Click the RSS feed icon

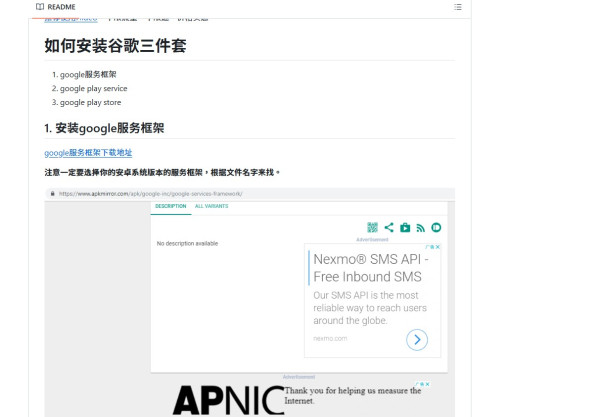(x=421, y=228)
